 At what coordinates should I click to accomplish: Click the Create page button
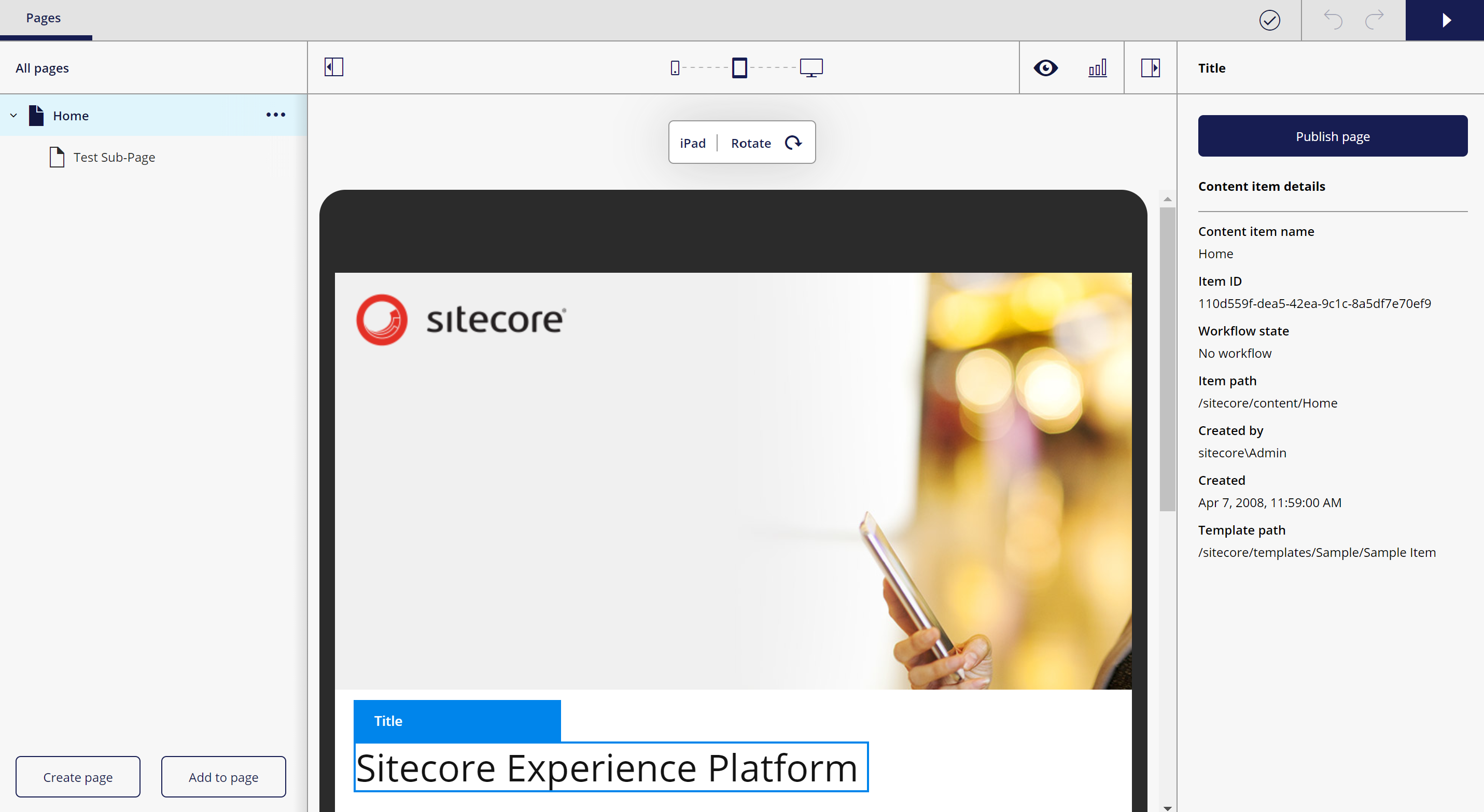point(78,777)
